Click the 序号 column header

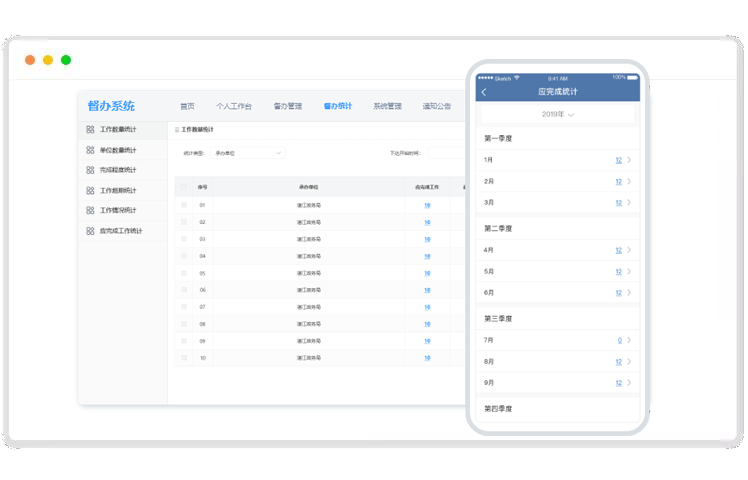click(202, 187)
